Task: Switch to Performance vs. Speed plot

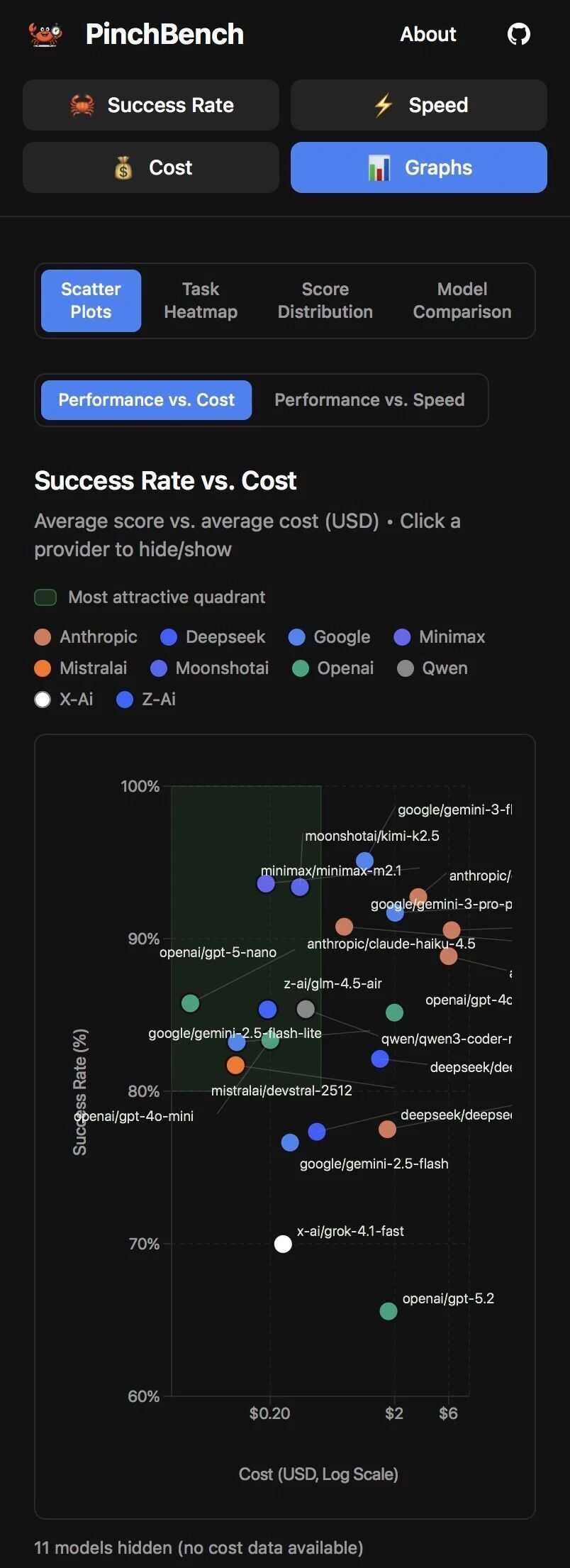Action: (x=369, y=400)
